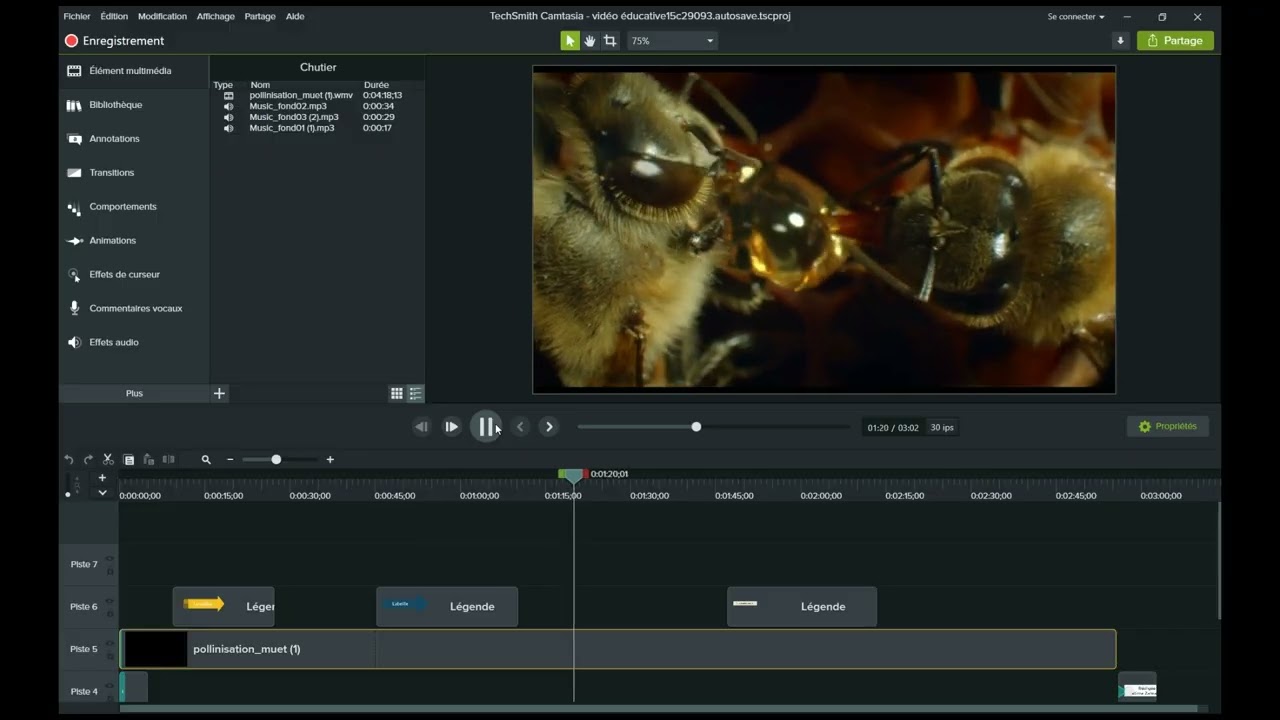The image size is (1280, 720).
Task: Open the Commentaires vocaux panel
Action: 135,309
